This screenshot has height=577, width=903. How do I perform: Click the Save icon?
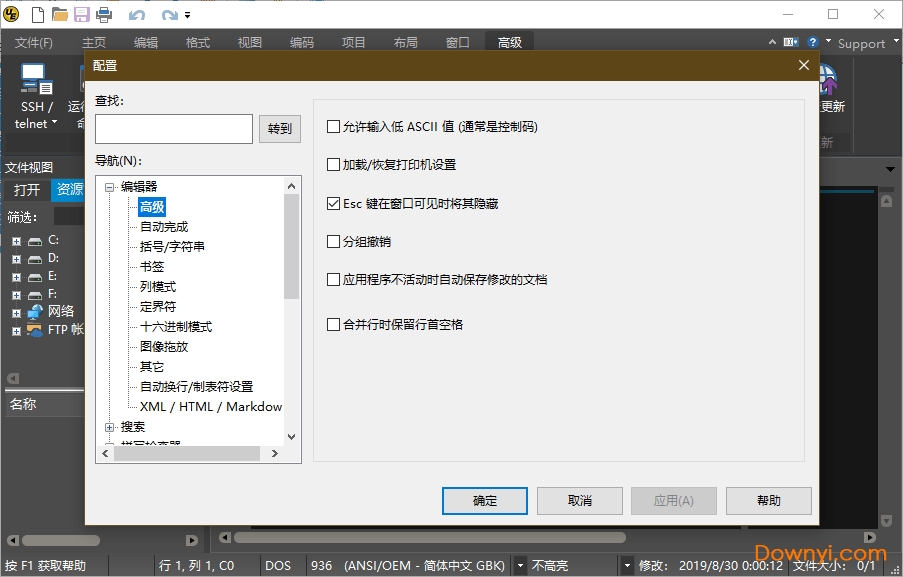82,14
